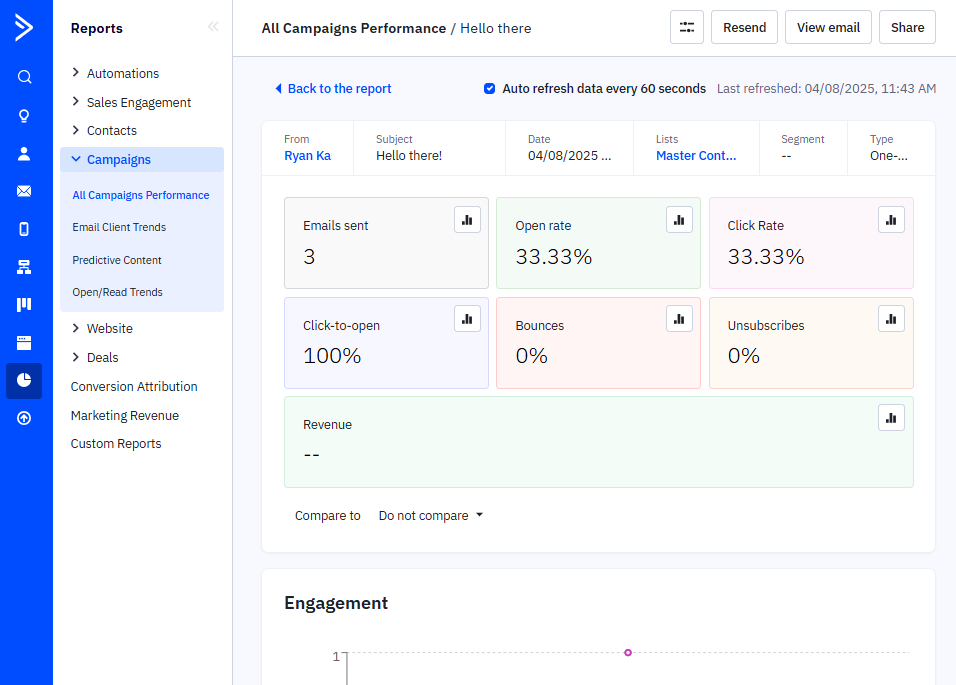Click the Automations flowchart icon in sidebar

(x=25, y=267)
